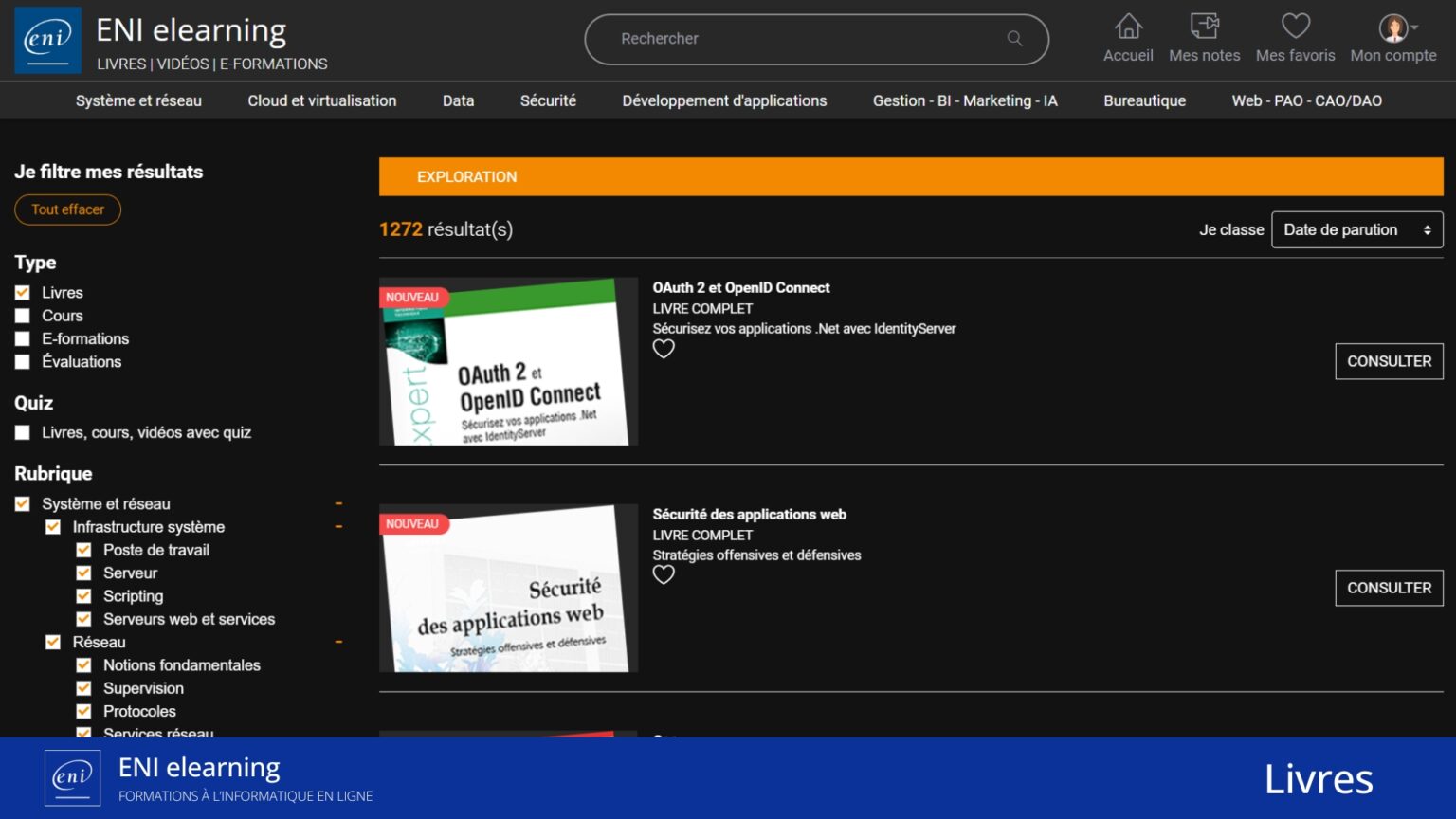Image resolution: width=1456 pixels, height=819 pixels.
Task: Add OAuth 2 et OpenID Connect to favorites
Action: pyautogui.click(x=664, y=349)
